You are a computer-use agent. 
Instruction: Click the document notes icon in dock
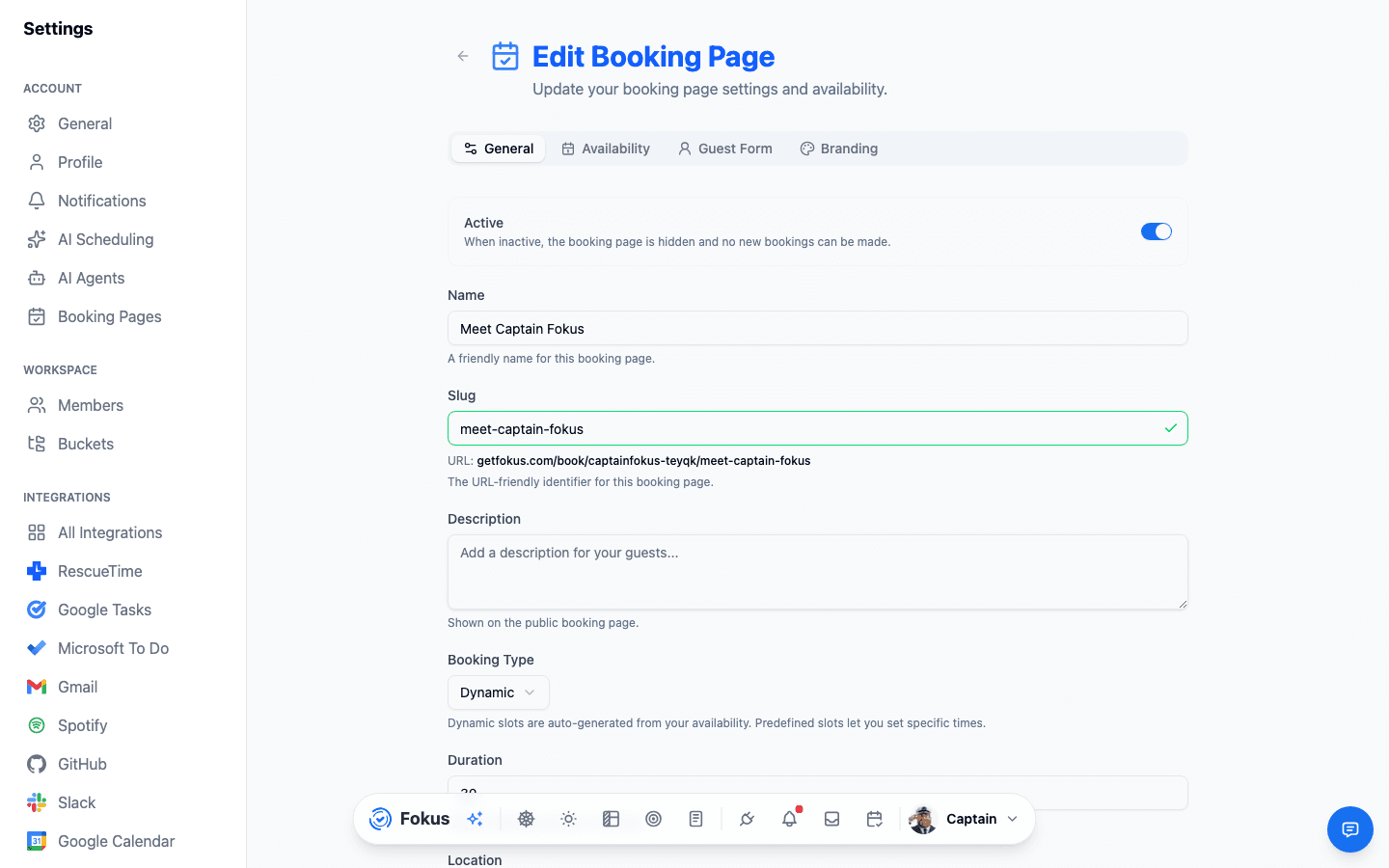tap(695, 819)
